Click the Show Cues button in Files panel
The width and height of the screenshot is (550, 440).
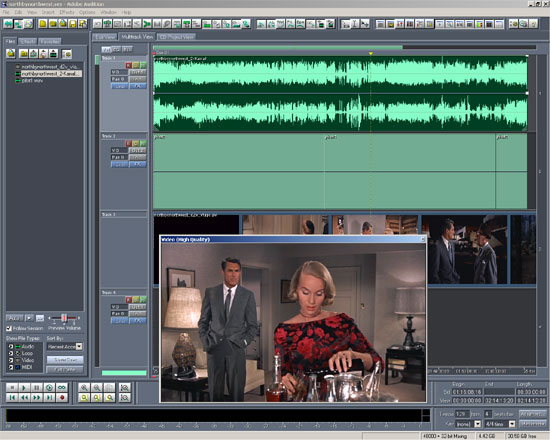65,360
